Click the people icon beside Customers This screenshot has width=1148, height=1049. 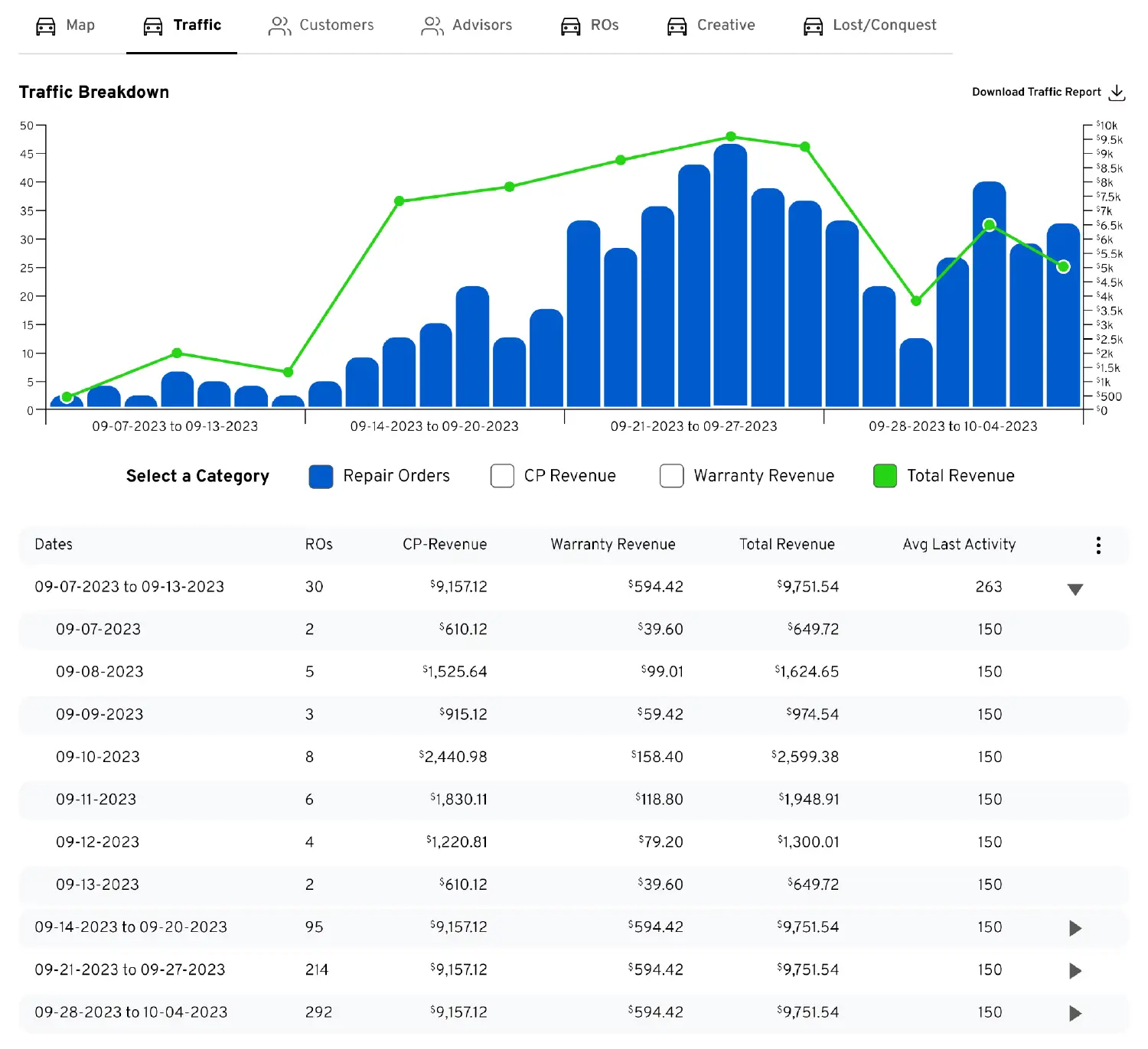[x=279, y=27]
